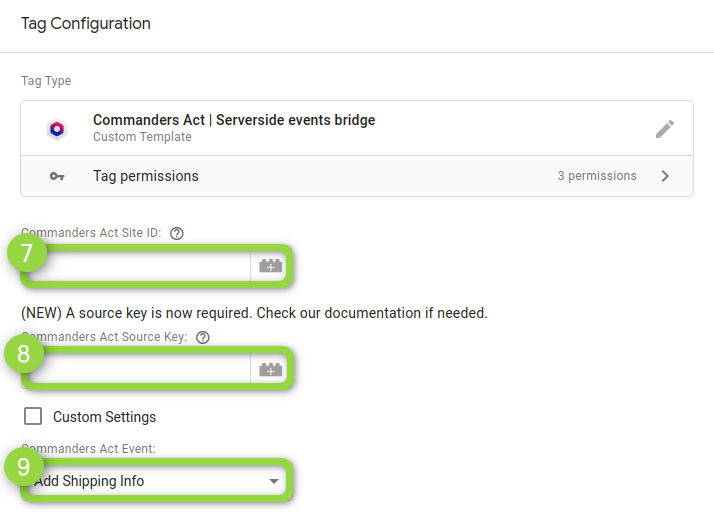Open help tooltip for Commanders Act Source Key

203,337
